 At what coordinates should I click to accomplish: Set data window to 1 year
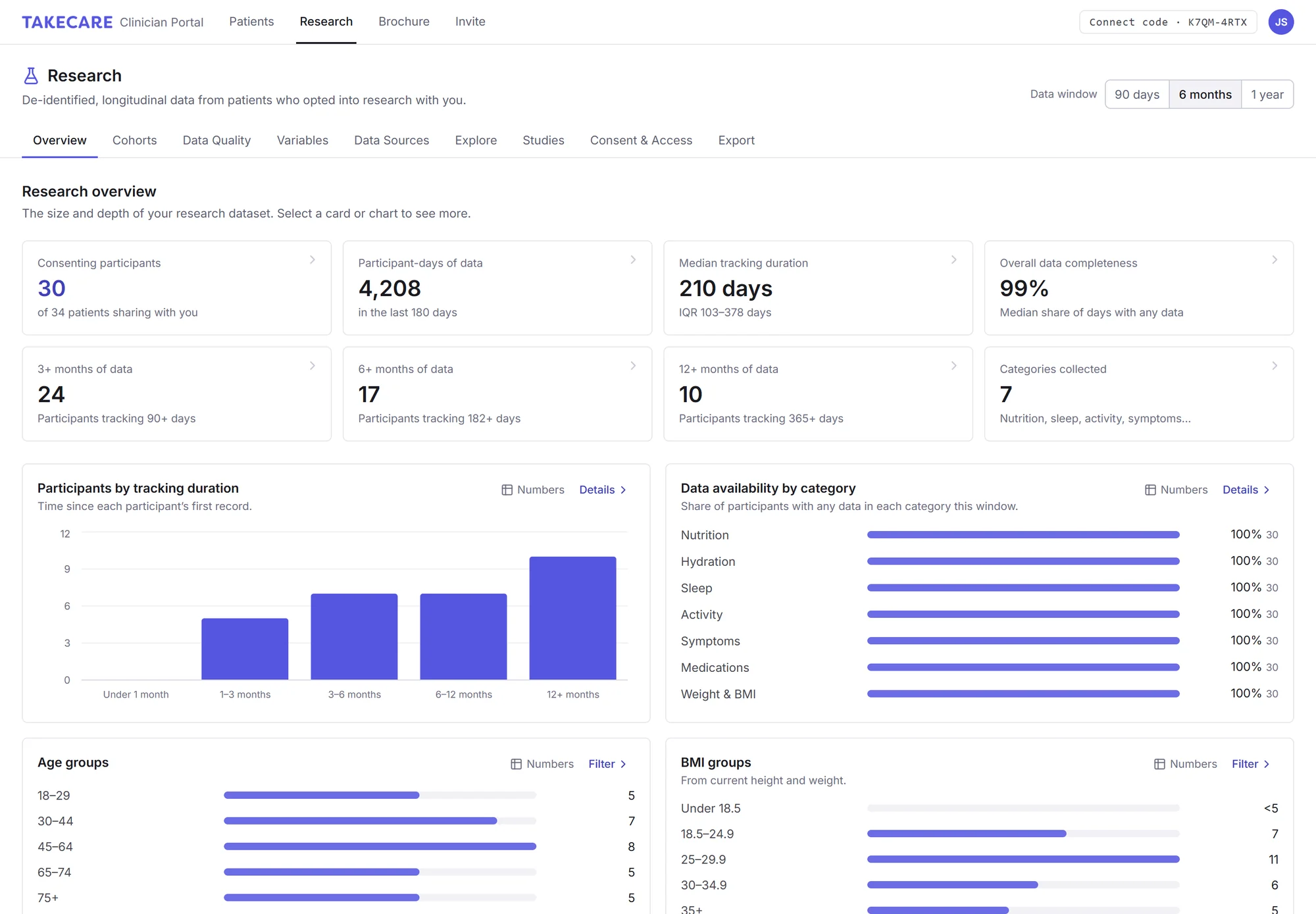tap(1267, 94)
